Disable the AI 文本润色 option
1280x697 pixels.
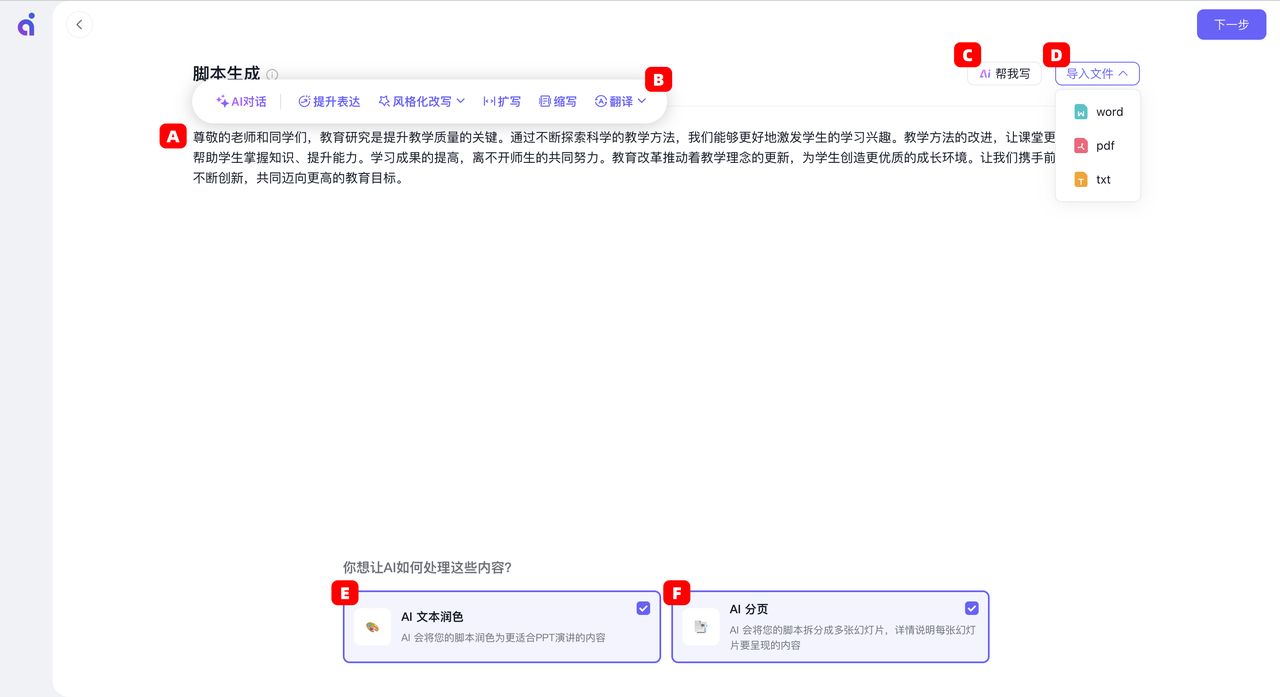click(643, 607)
